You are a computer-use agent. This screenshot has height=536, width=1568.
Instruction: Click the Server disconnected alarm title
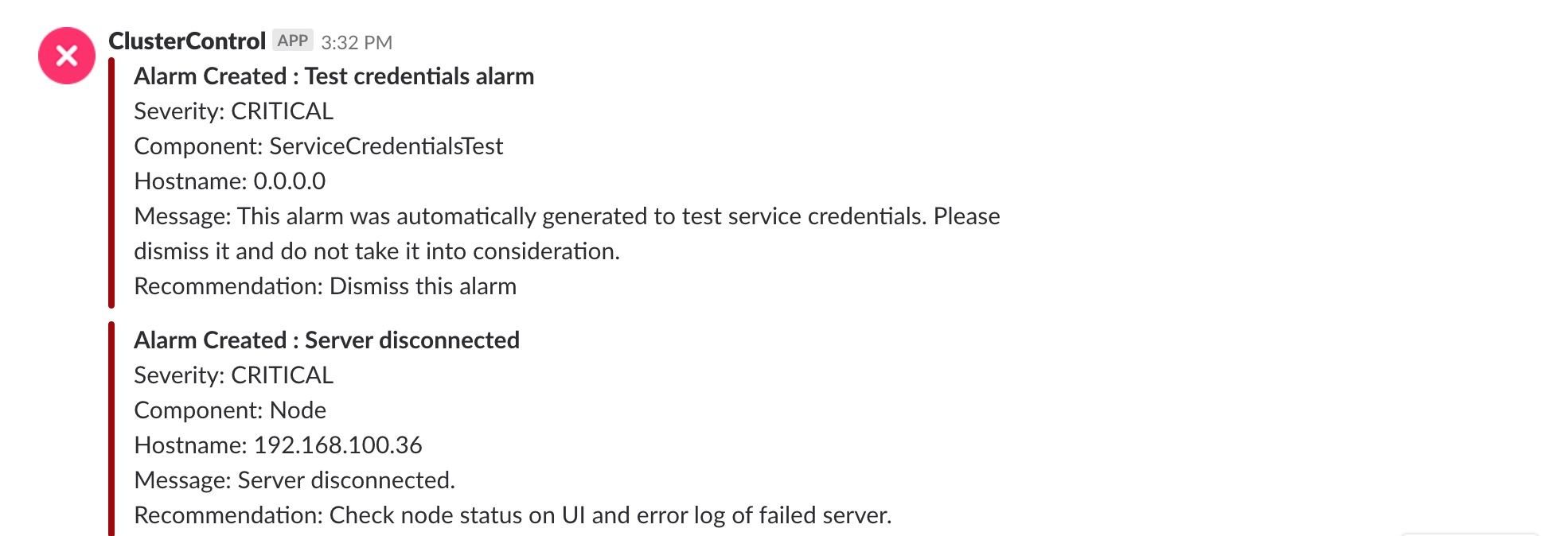coord(326,340)
